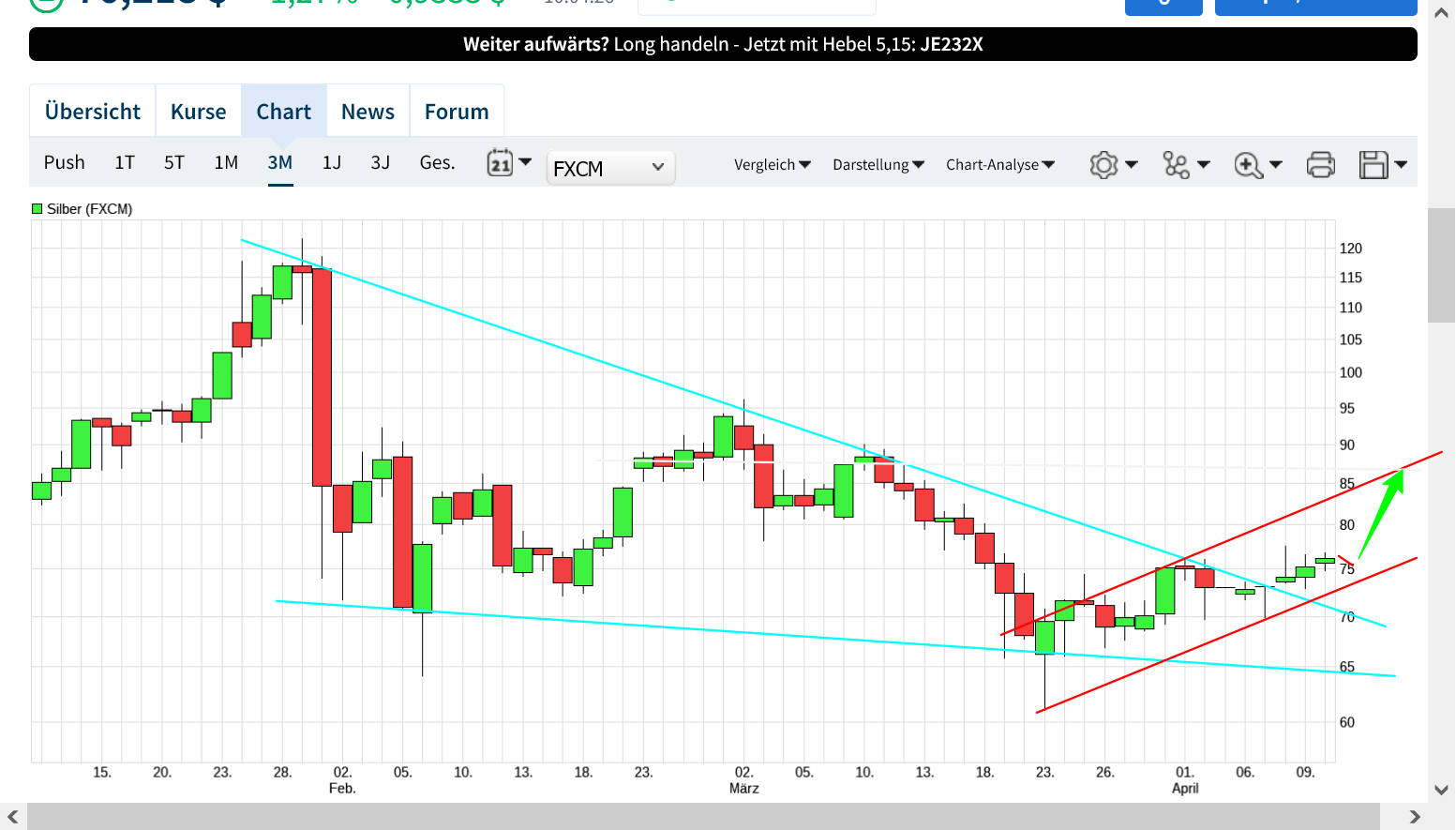
Task: Switch chart to 1J time range
Action: [x=331, y=163]
